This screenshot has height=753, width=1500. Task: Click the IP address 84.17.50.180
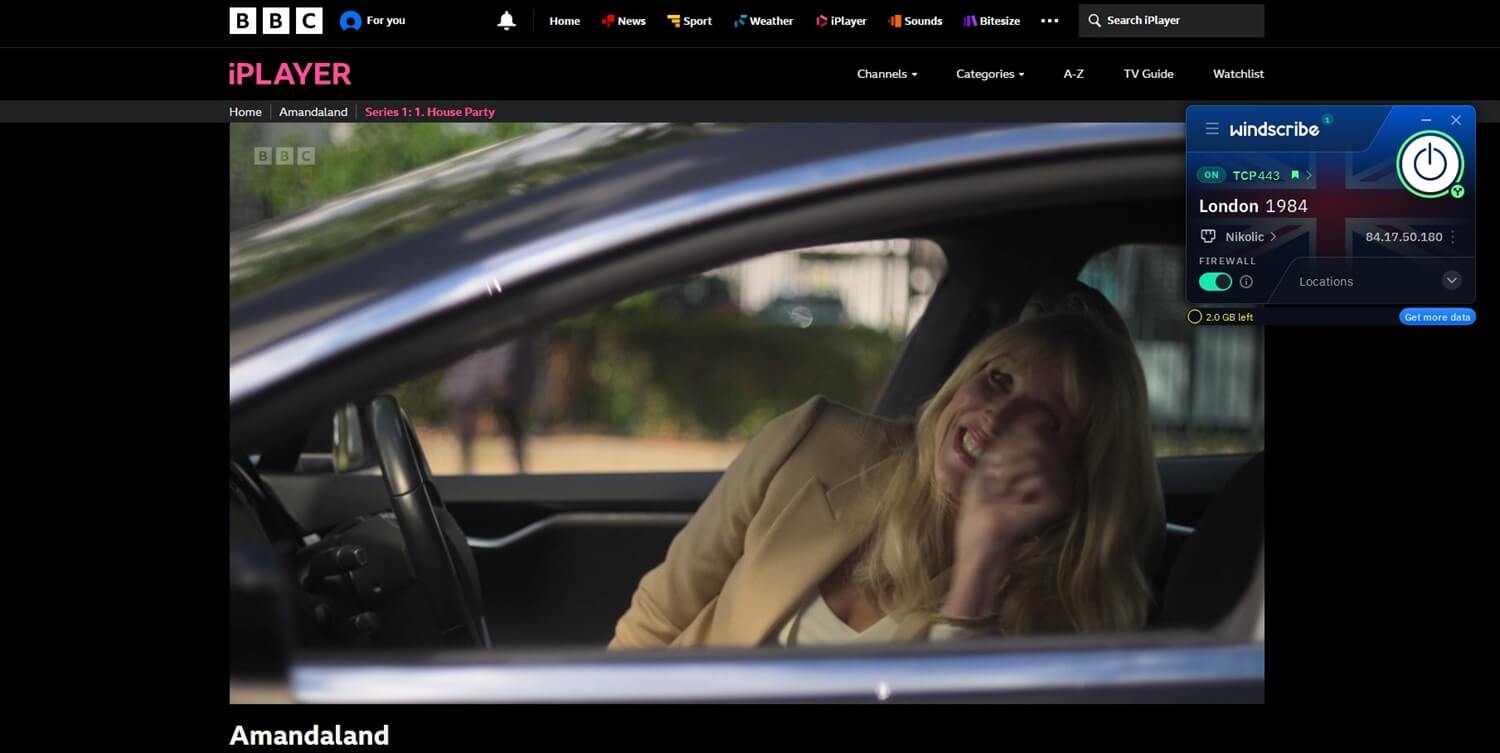pos(1404,237)
